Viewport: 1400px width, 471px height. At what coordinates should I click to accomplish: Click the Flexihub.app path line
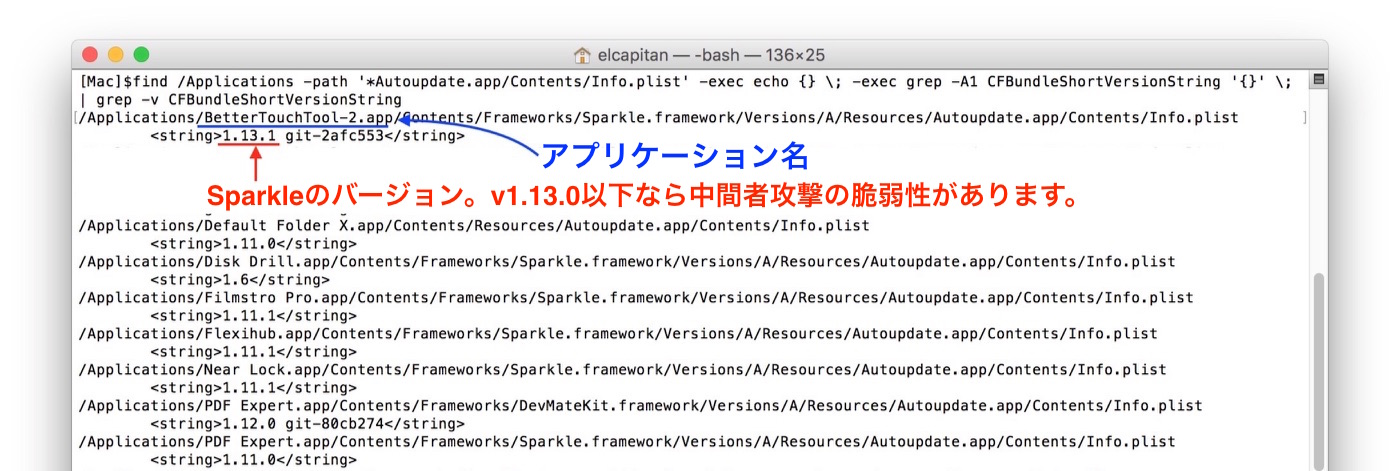(618, 334)
